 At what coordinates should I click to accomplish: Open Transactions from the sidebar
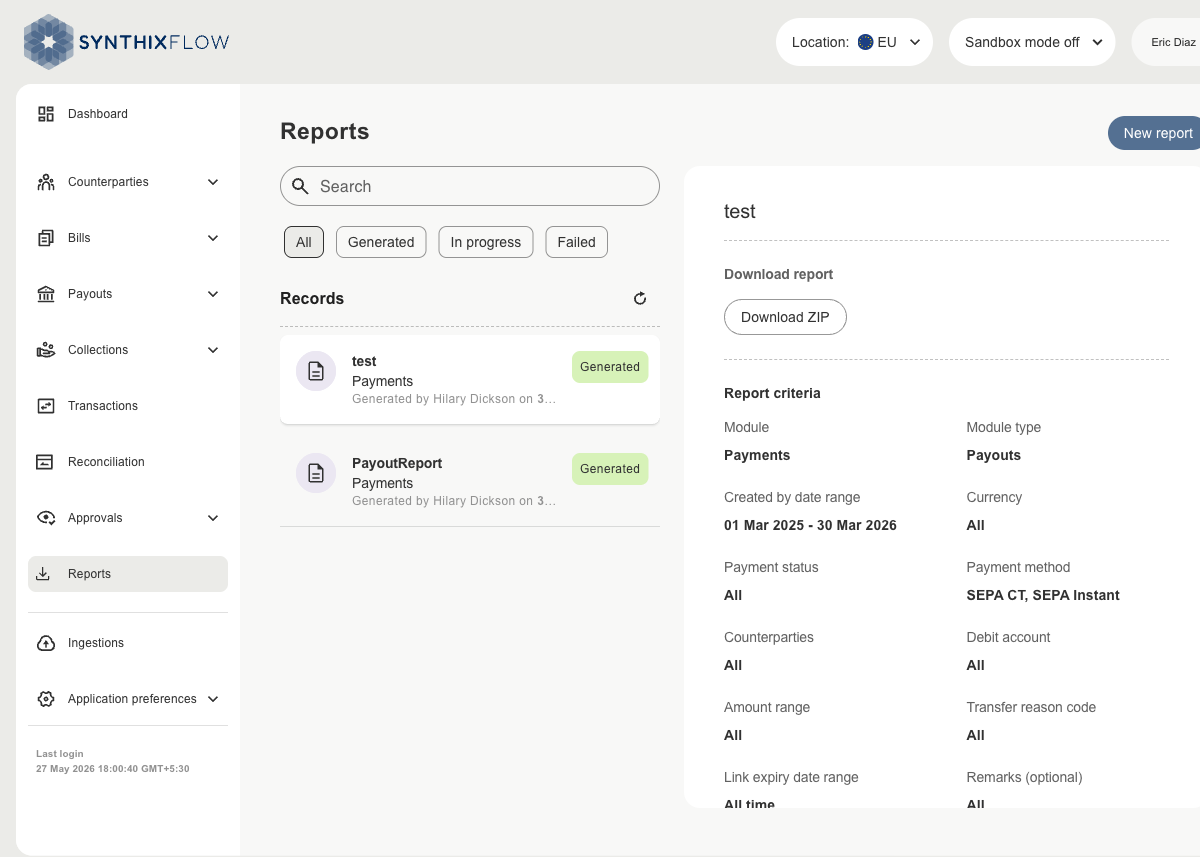(x=128, y=406)
